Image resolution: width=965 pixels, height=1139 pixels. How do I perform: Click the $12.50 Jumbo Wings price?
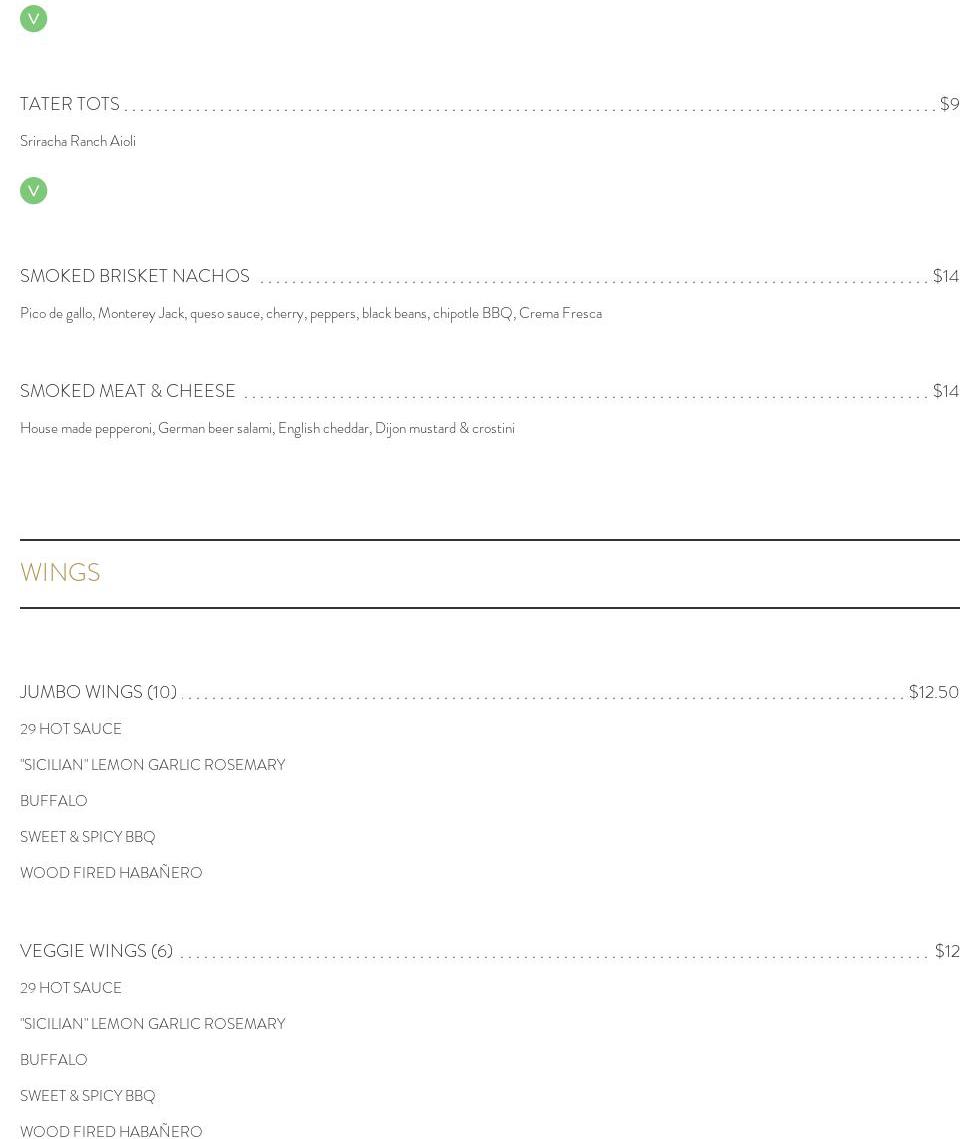tap(933, 692)
